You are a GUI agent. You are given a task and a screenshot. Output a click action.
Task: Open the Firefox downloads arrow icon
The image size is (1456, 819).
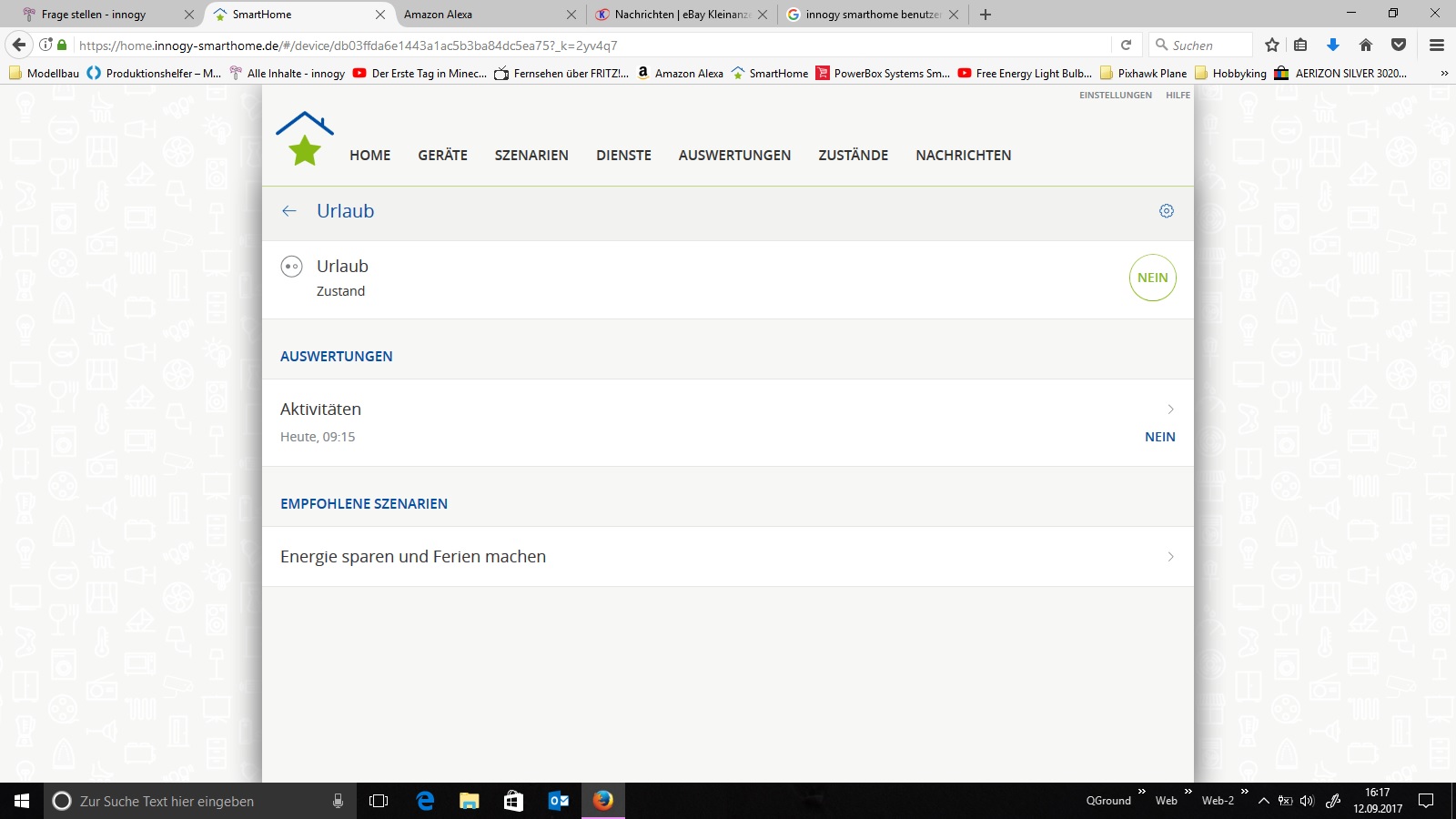(1333, 45)
